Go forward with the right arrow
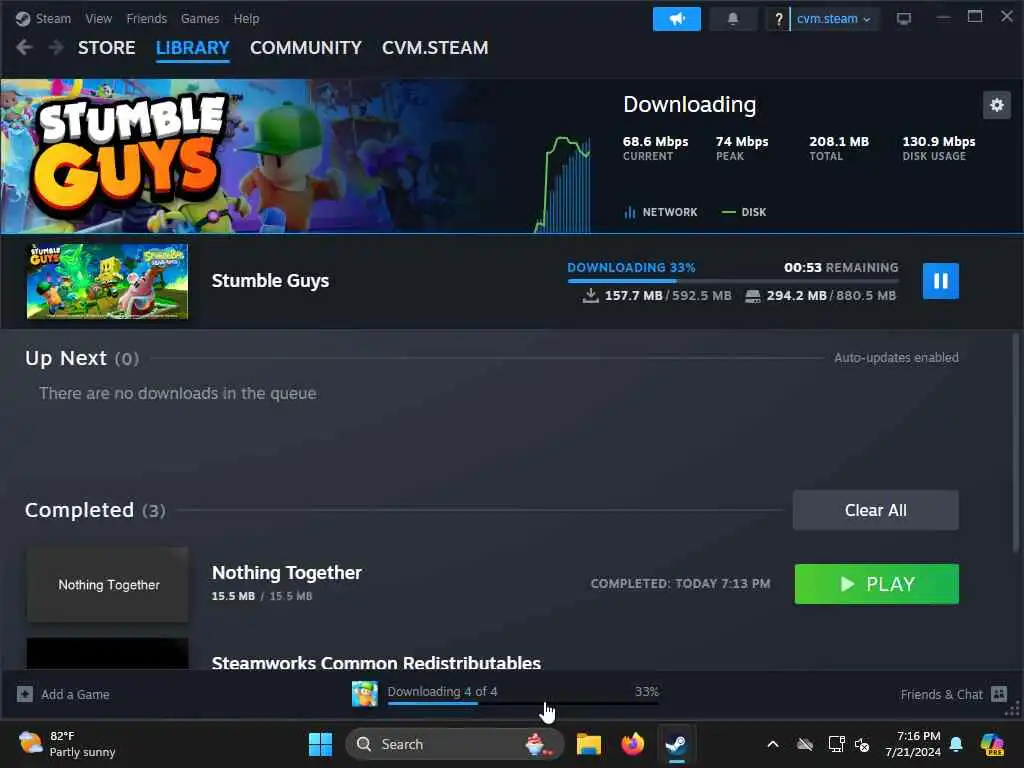Screen dimensions: 1024x768 [56, 48]
